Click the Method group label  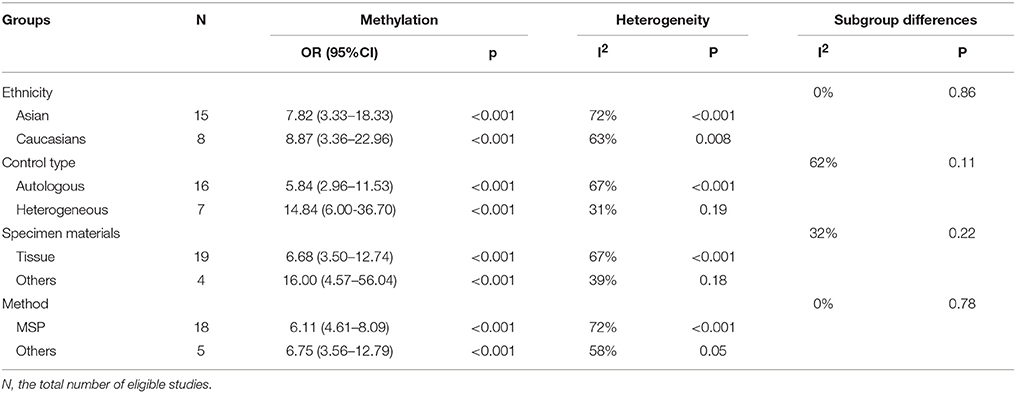coord(23,304)
